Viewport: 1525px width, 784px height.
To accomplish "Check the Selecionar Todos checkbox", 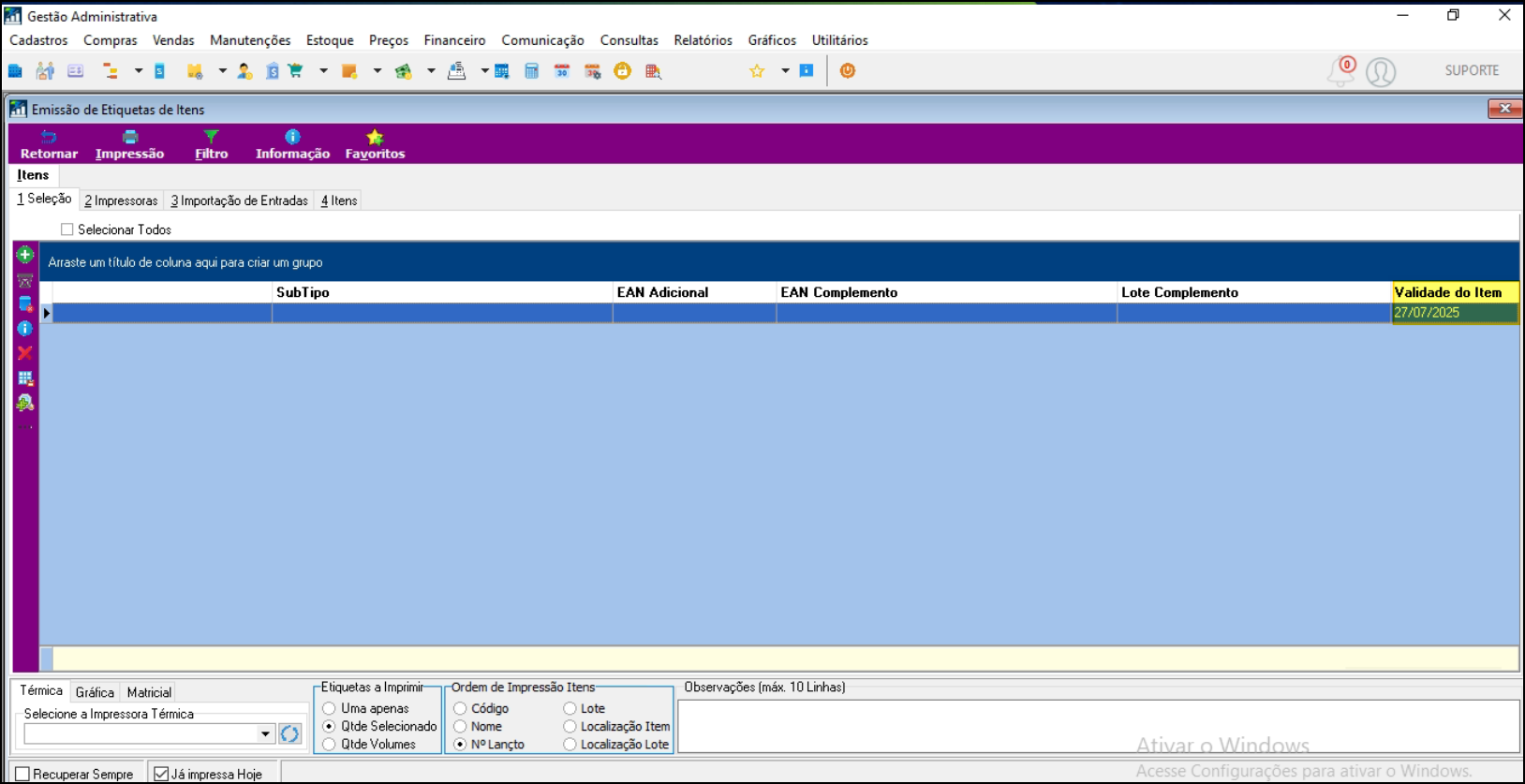I will [67, 229].
